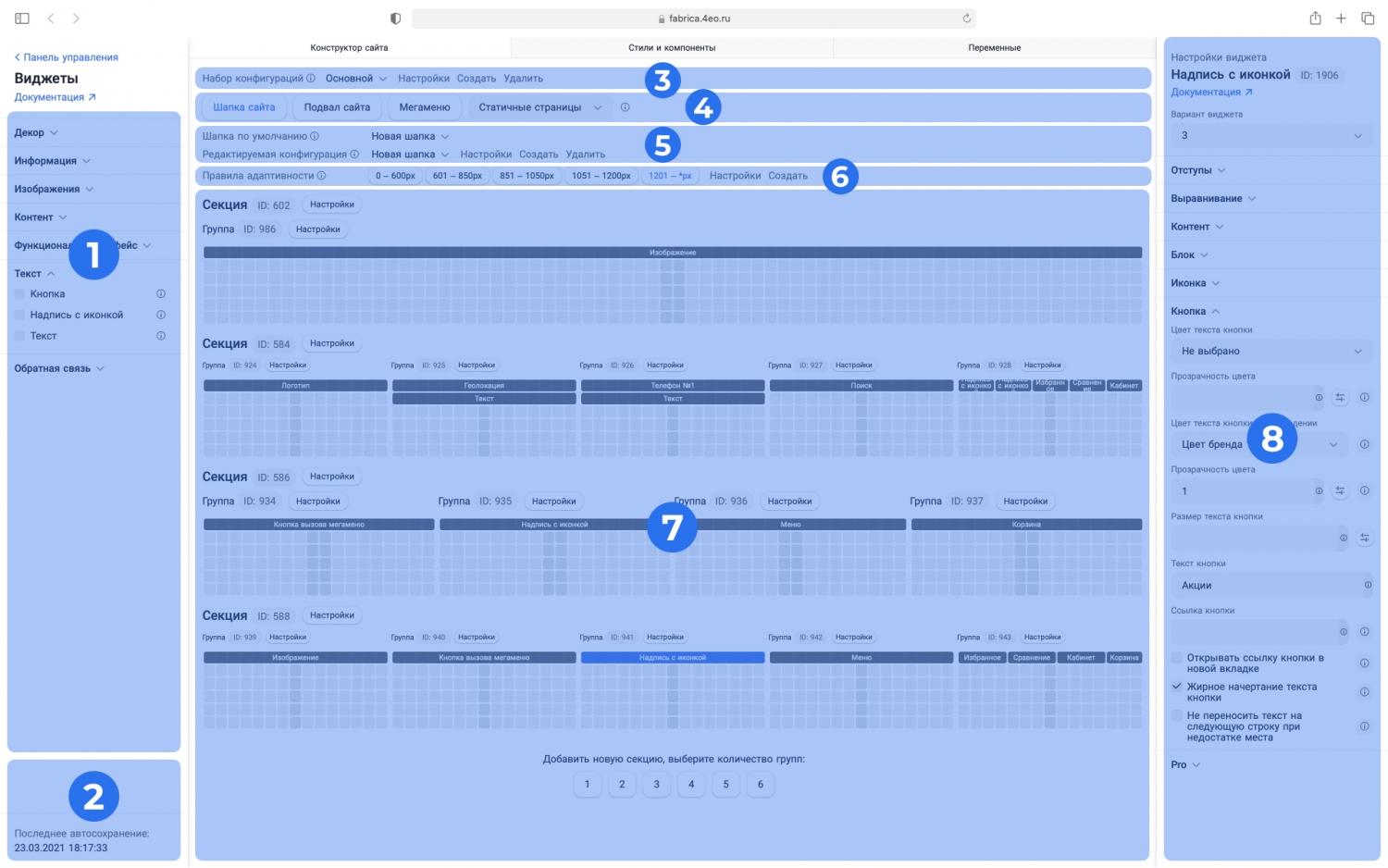Open the Документация link under Виджеты

54,97
